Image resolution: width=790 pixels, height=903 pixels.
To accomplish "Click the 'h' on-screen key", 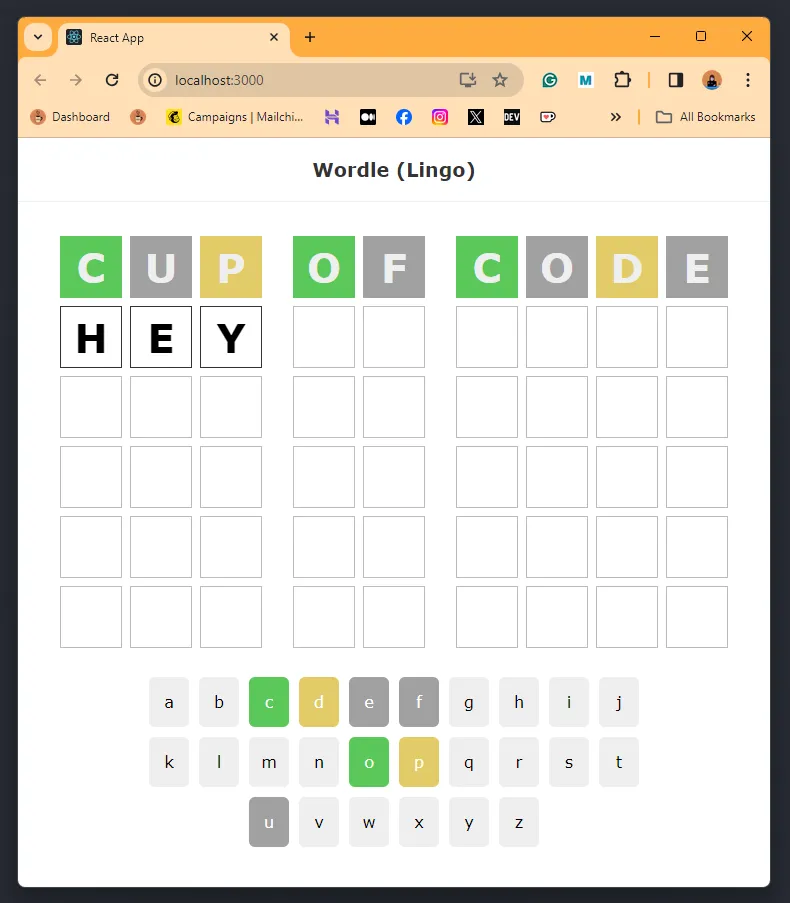I will (519, 702).
